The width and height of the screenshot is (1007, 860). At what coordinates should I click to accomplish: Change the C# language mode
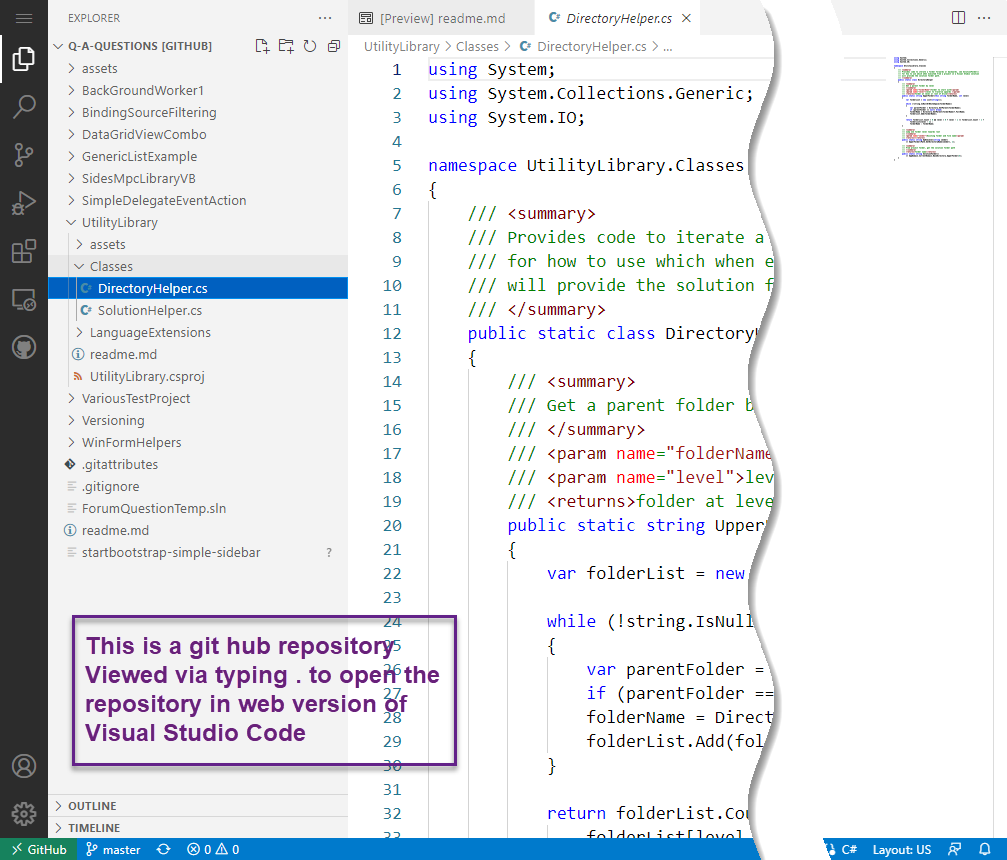849,849
